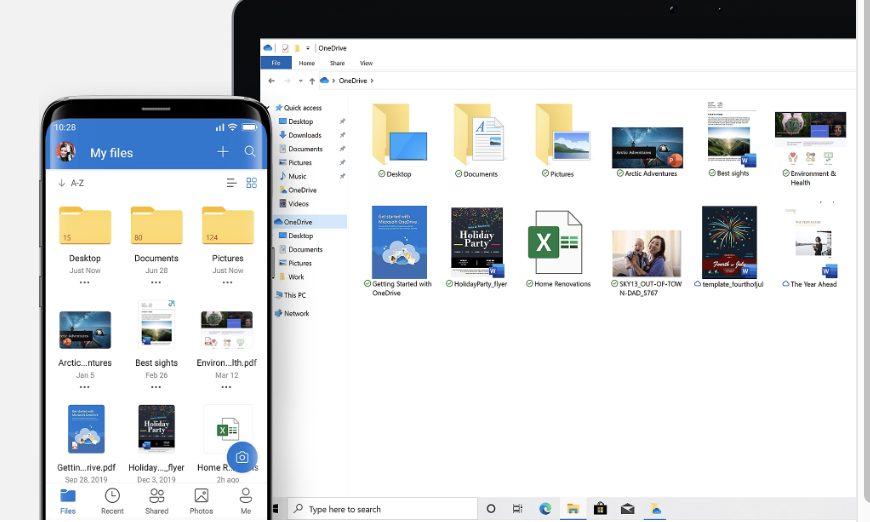The height and width of the screenshot is (522, 870).
Task: Switch to list view icon on phone
Action: point(231,183)
